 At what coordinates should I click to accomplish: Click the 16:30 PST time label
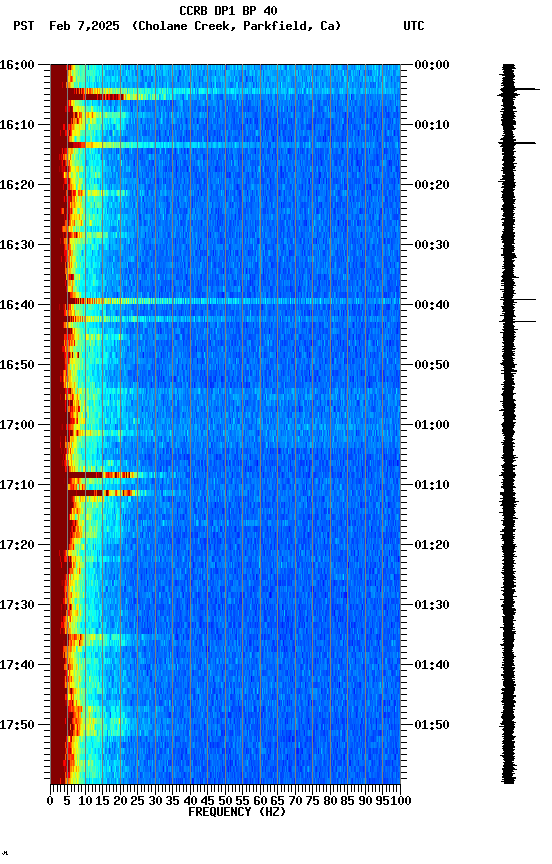click(17, 245)
